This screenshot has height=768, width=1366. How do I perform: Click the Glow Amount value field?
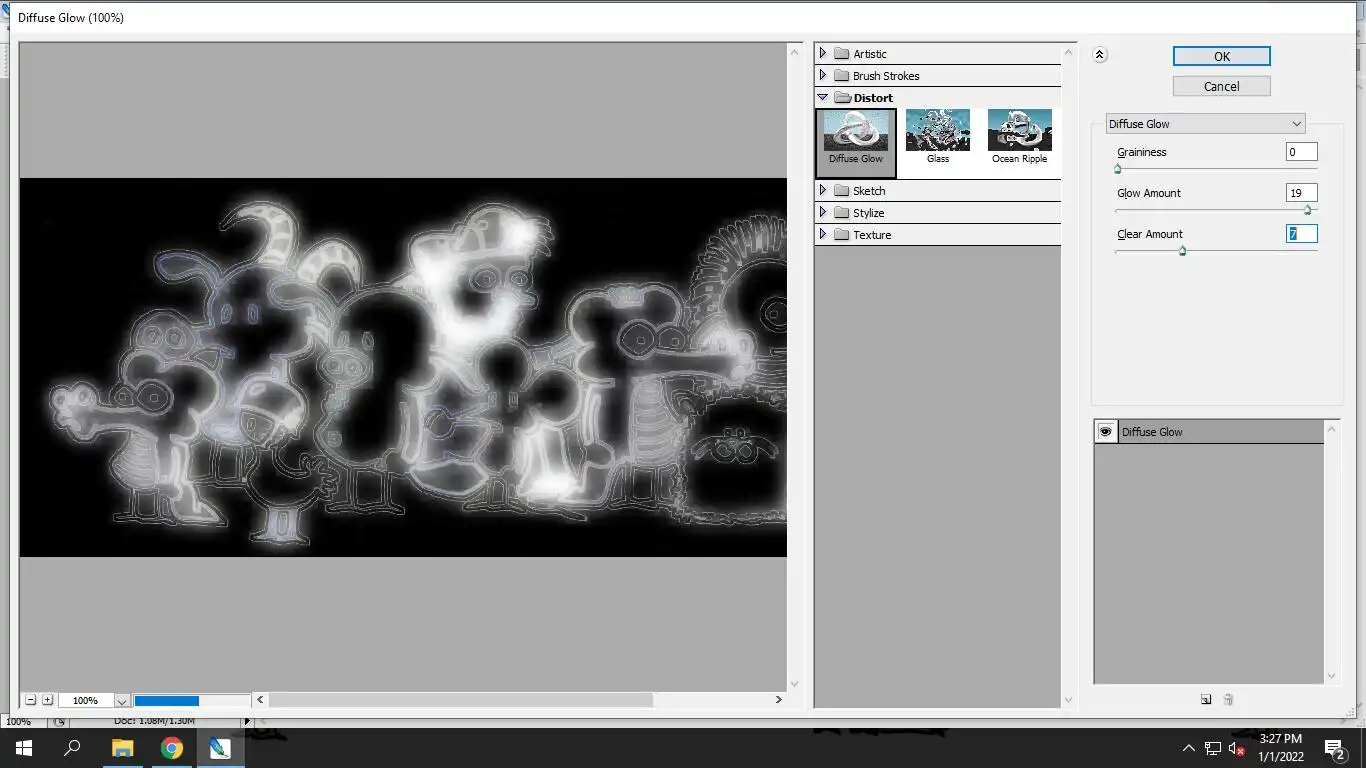point(1301,193)
